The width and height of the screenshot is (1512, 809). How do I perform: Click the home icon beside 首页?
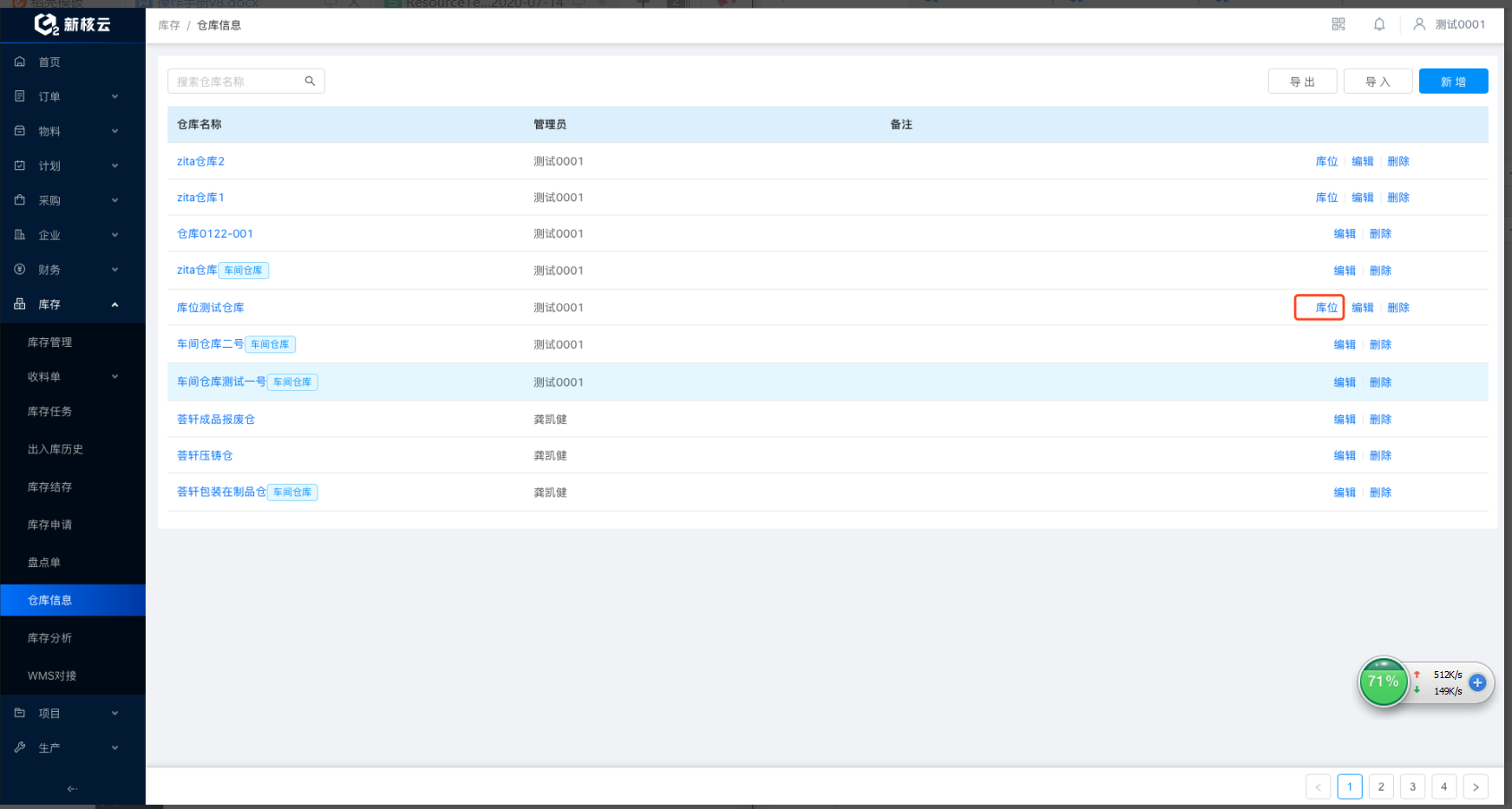coord(20,62)
